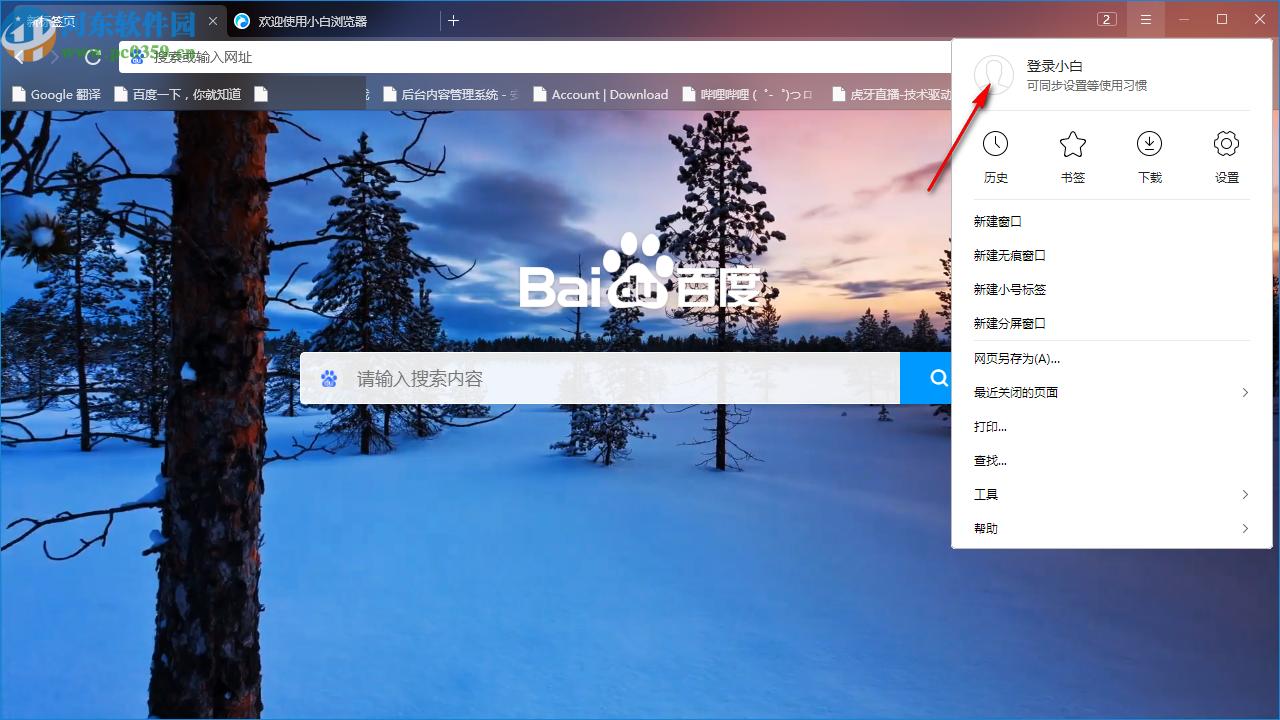Click the user avatar to log in
The width and height of the screenshot is (1280, 720).
pyautogui.click(x=993, y=75)
